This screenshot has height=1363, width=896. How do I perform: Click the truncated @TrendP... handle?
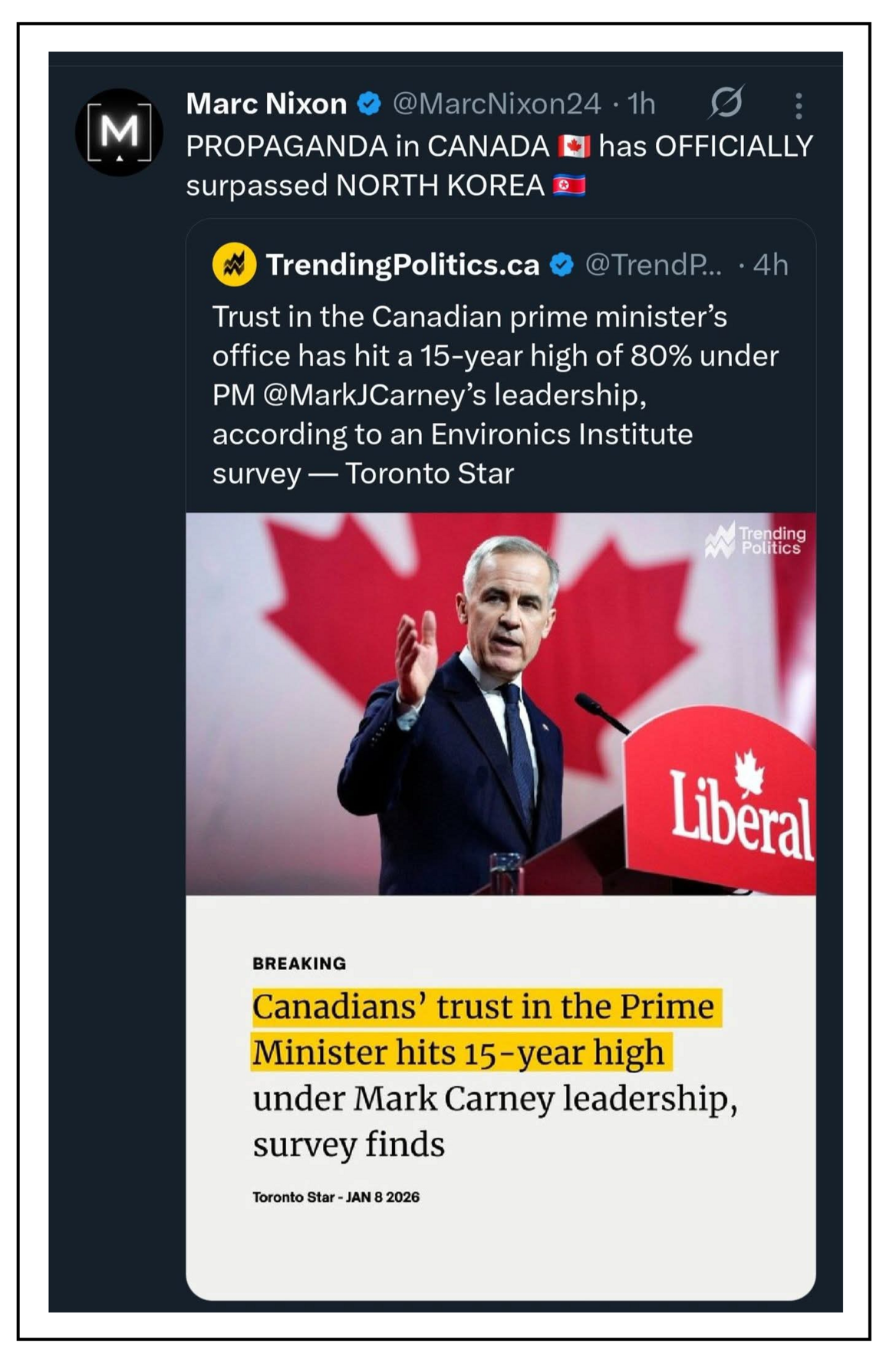[653, 265]
